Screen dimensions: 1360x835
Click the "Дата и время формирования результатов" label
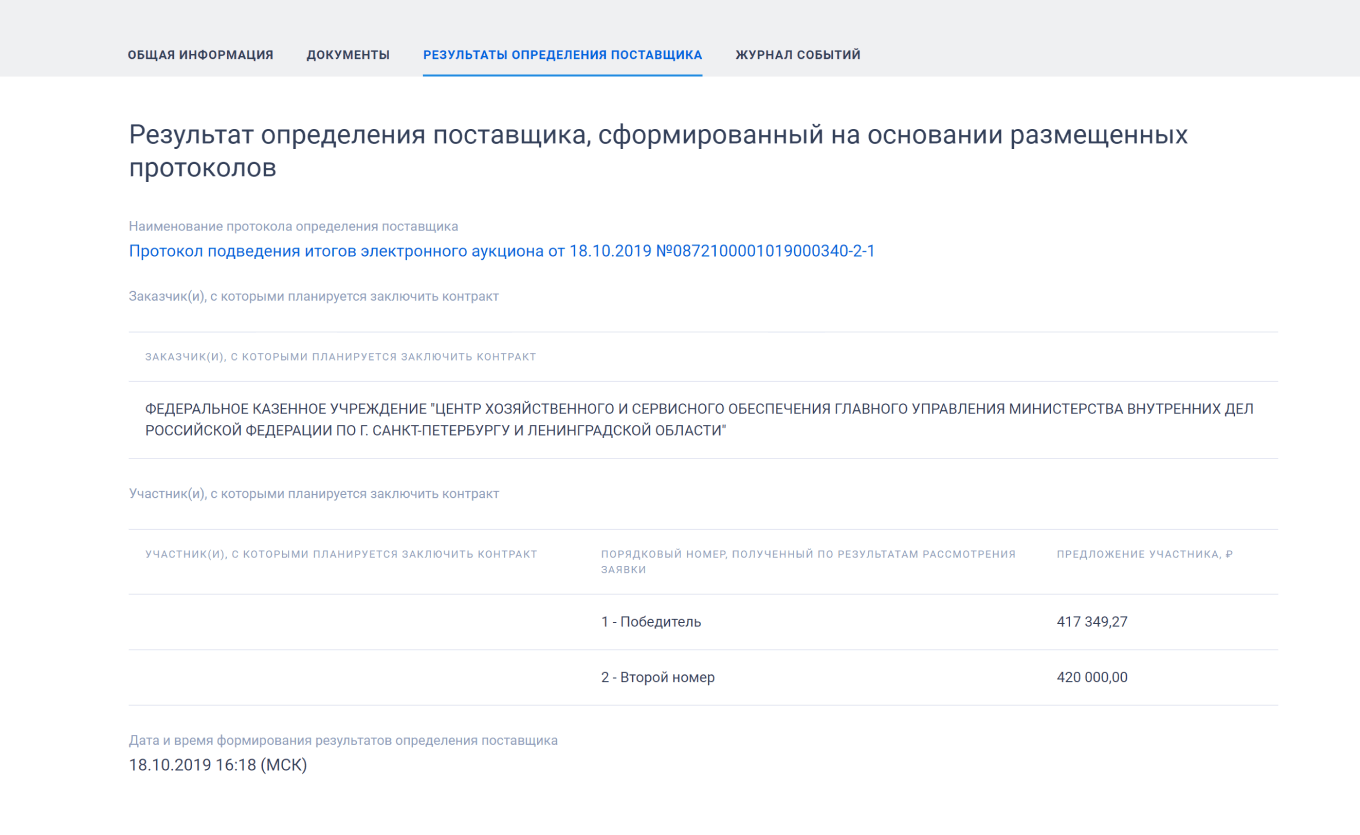pyautogui.click(x=343, y=740)
